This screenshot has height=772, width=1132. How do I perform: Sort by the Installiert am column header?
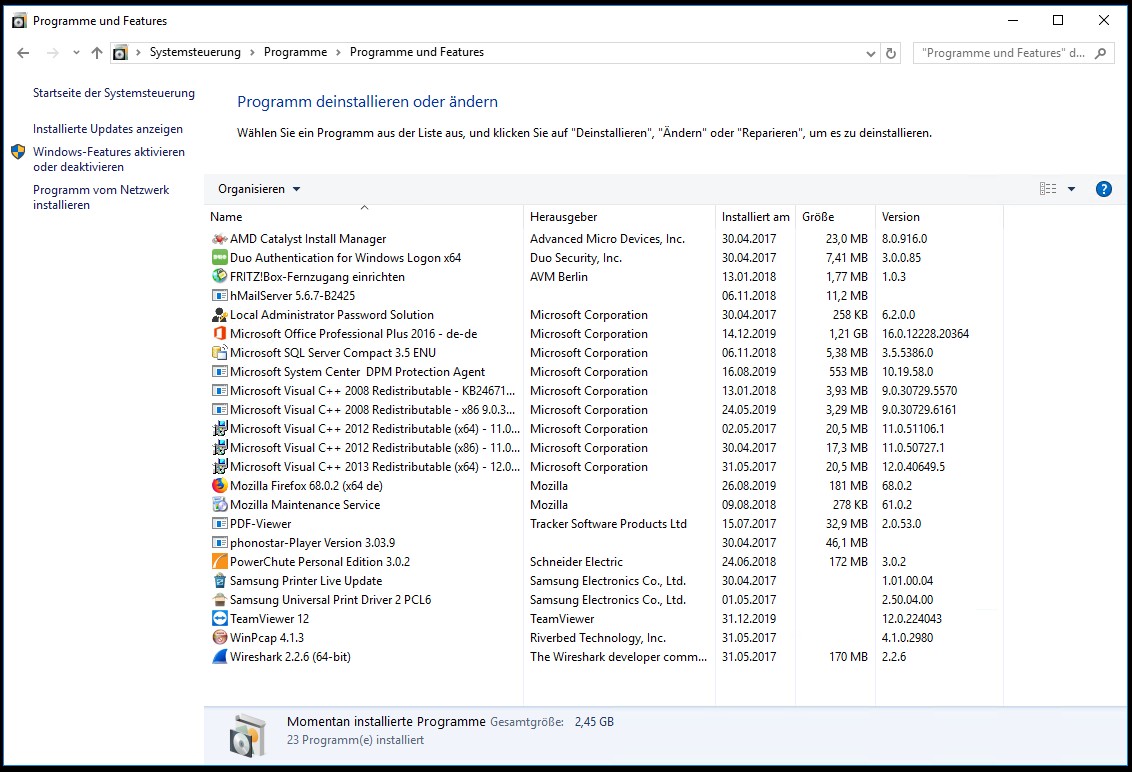[755, 217]
